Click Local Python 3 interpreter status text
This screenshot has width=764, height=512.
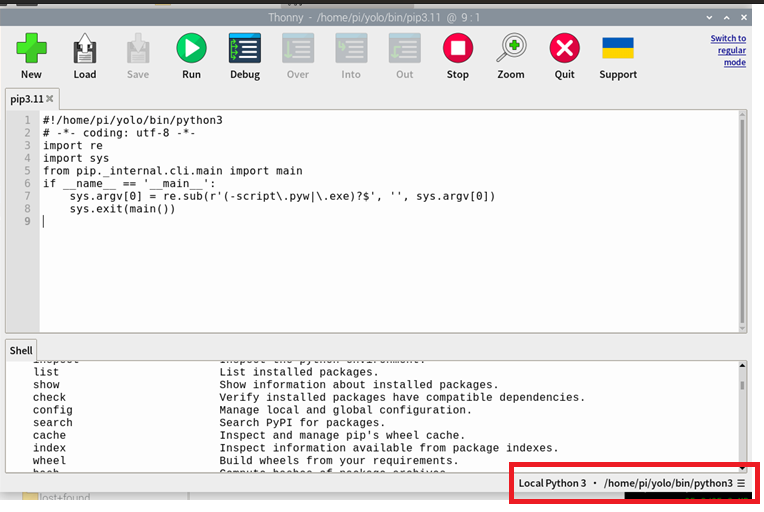pyautogui.click(x=552, y=483)
